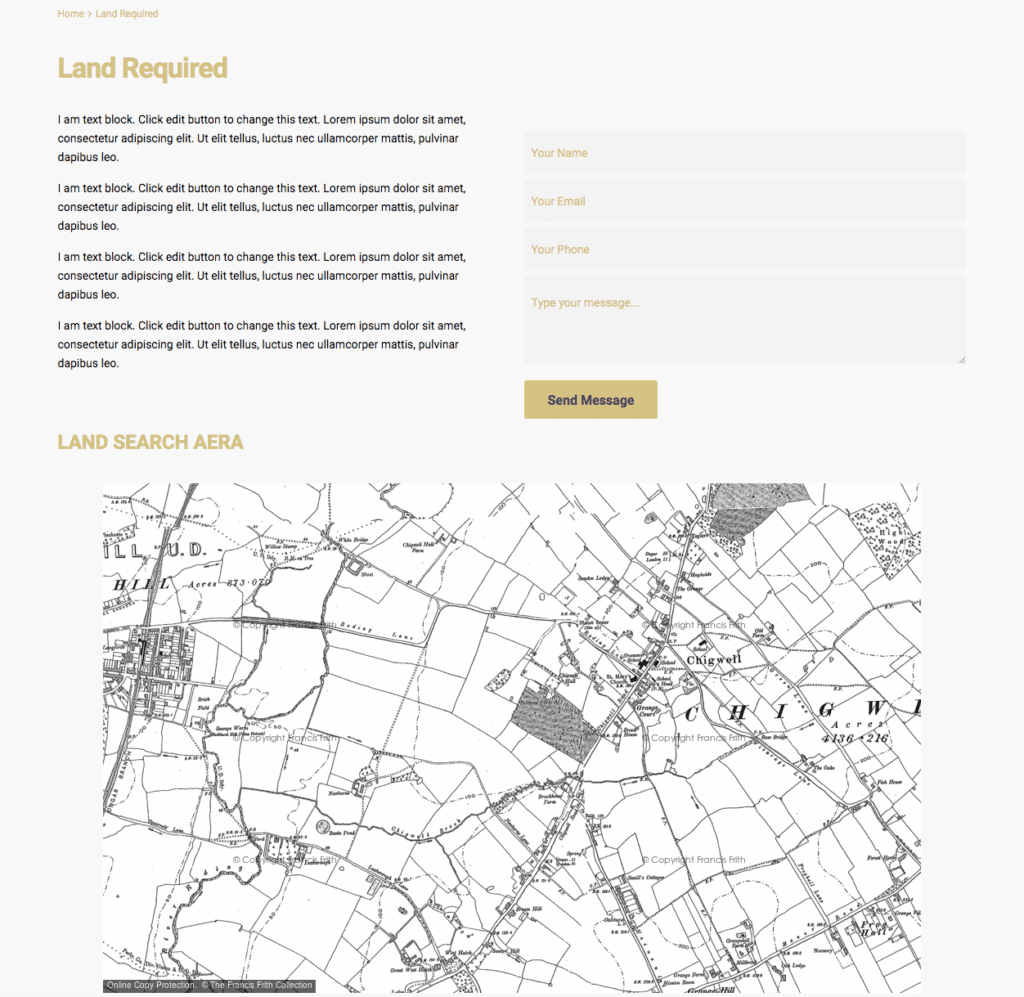
Task: Open the Chigwell map image
Action: click(511, 738)
